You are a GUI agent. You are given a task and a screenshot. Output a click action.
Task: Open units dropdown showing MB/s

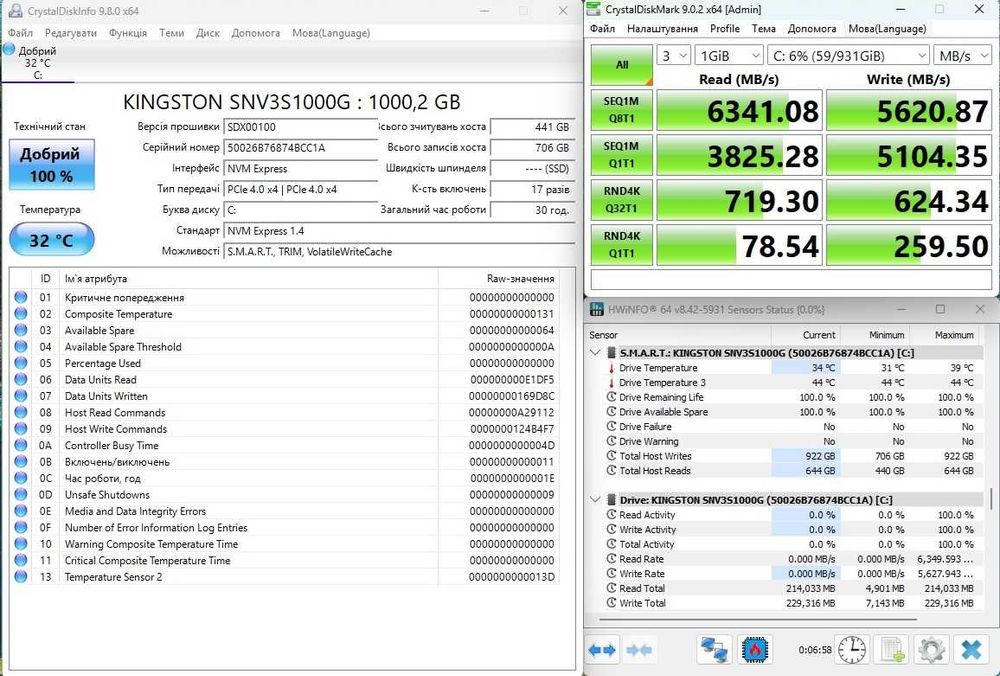[x=962, y=55]
